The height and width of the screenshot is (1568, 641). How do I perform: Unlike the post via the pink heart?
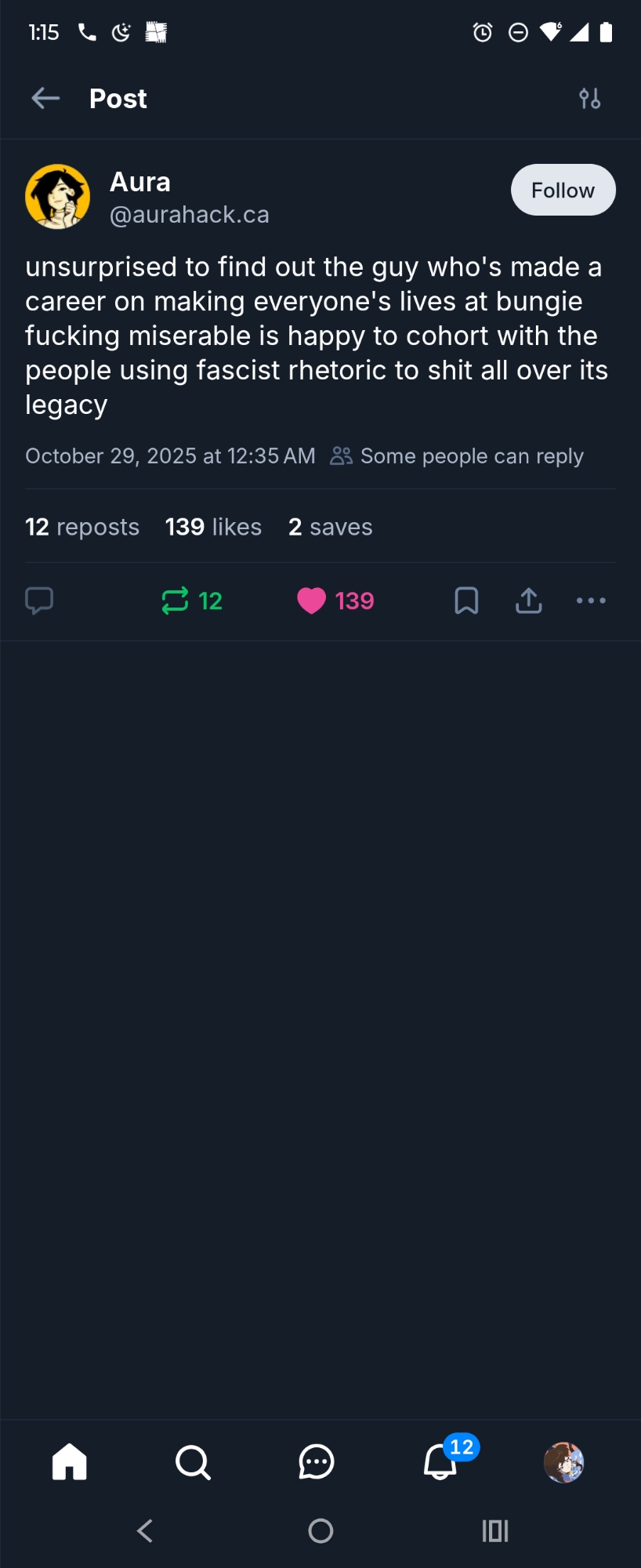[312, 601]
